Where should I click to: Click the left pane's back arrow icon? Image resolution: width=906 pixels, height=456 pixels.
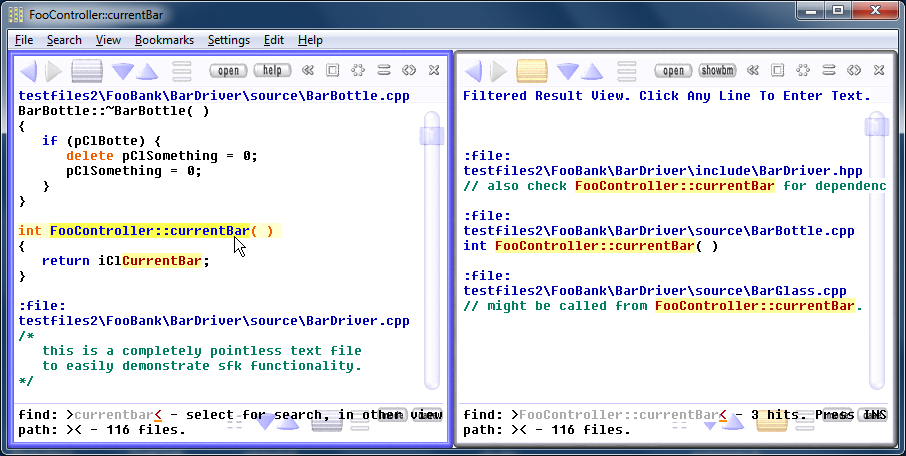(28, 71)
